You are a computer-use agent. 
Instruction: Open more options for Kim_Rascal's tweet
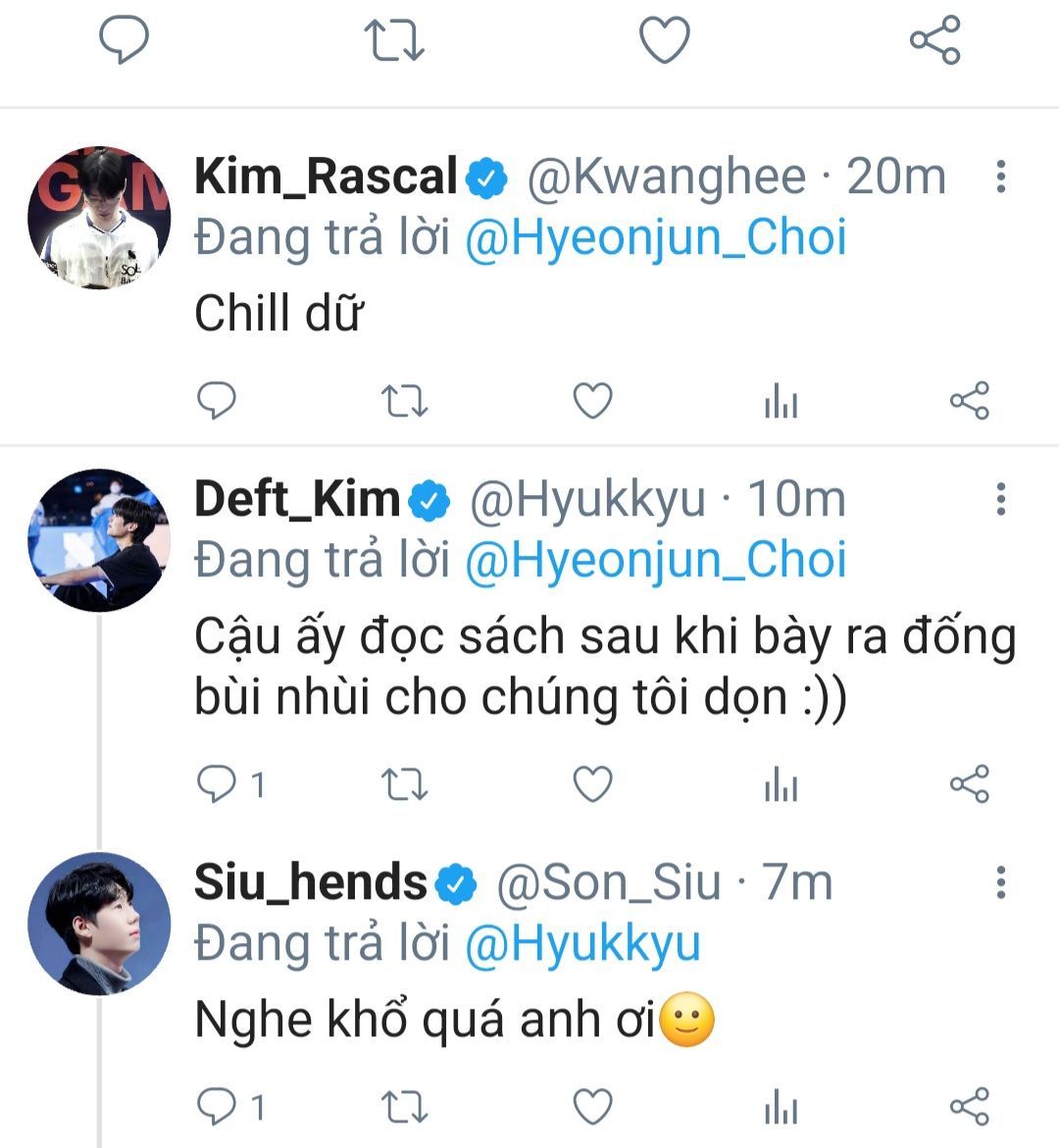1000,176
